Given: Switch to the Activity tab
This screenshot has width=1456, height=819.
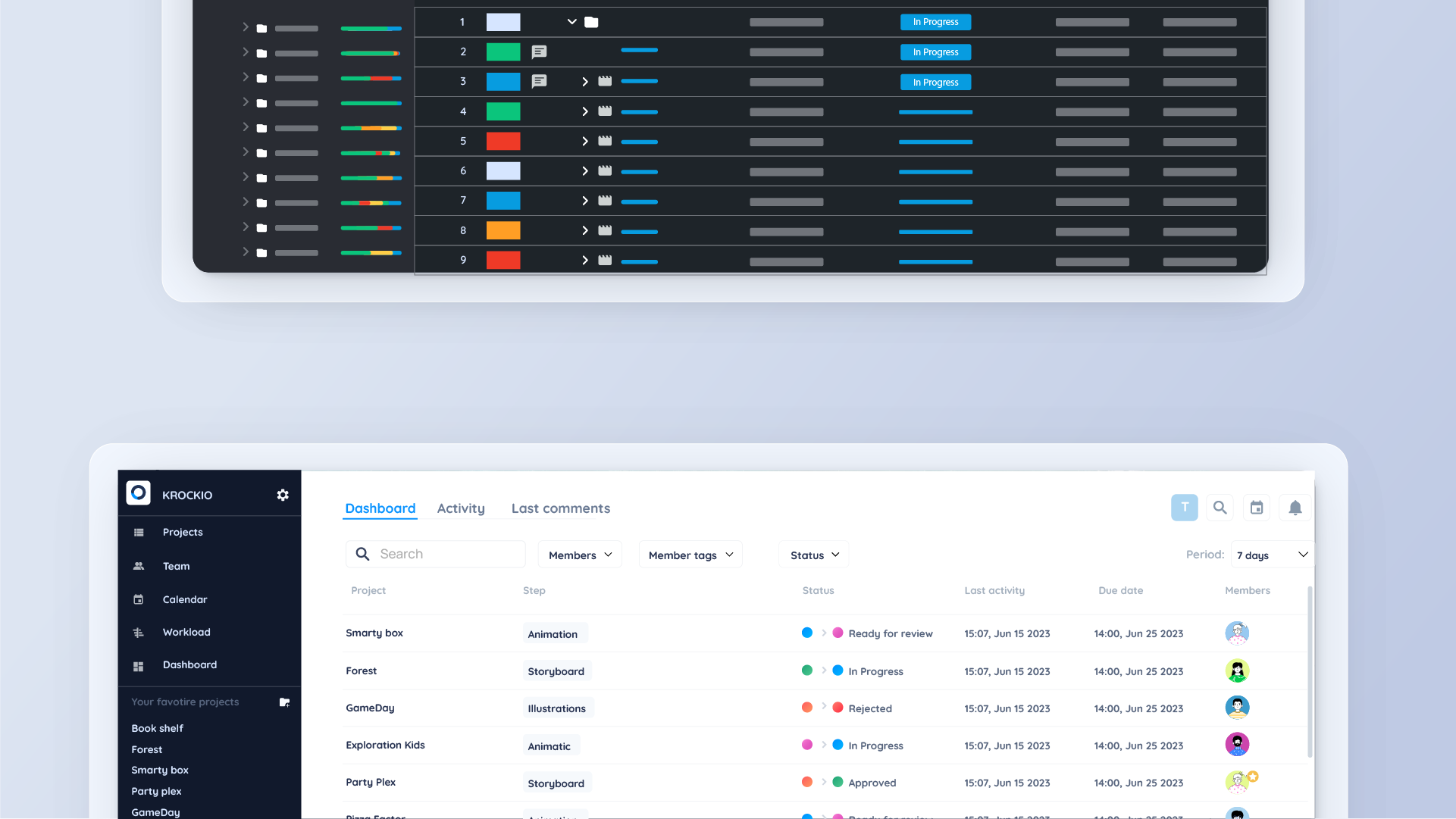Looking at the screenshot, I should point(461,508).
